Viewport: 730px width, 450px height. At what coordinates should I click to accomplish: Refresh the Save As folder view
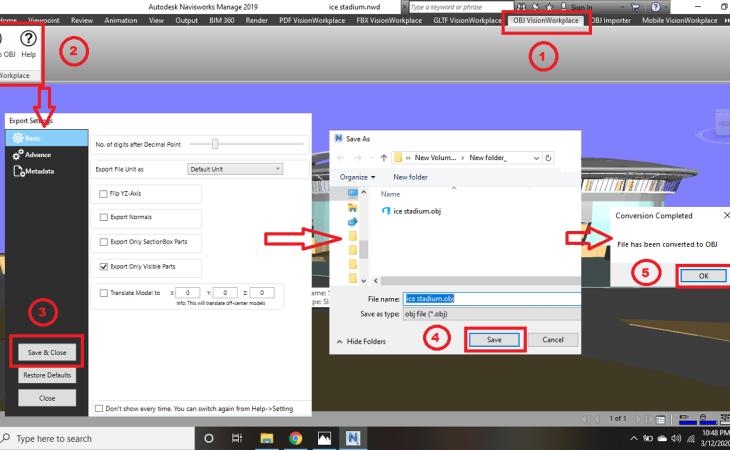click(548, 158)
